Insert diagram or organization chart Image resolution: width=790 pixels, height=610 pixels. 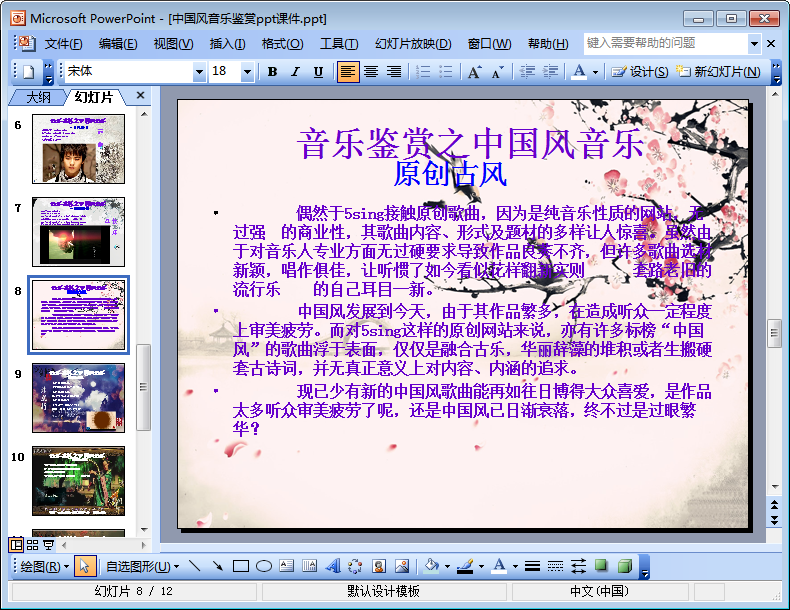point(356,567)
